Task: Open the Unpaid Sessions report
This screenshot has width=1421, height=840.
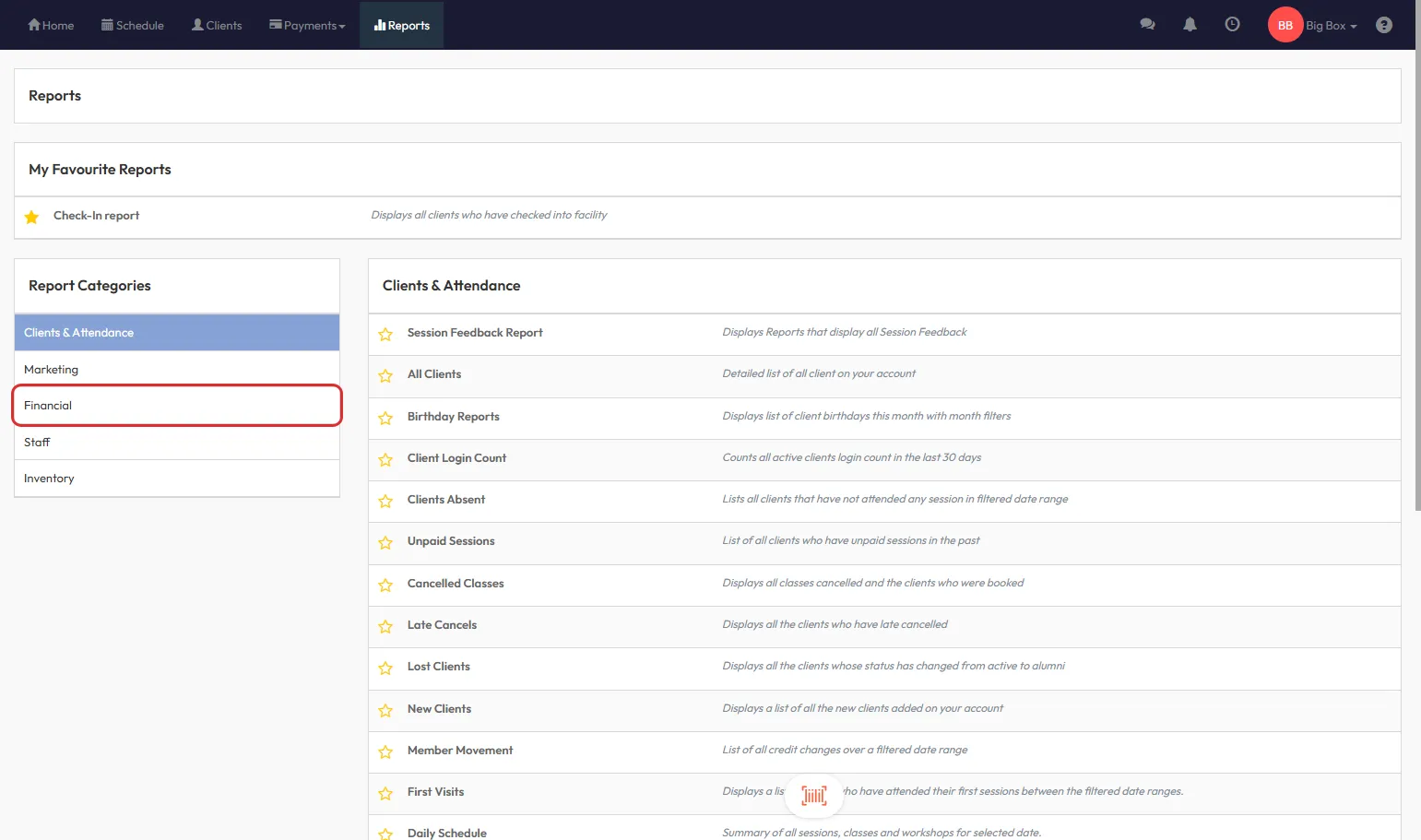Action: (x=451, y=541)
